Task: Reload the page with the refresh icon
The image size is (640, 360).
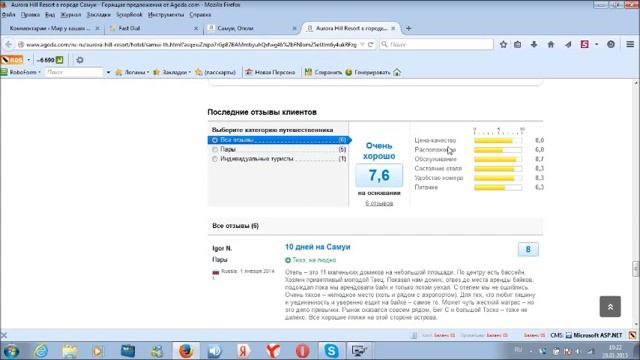Action: [x=371, y=44]
